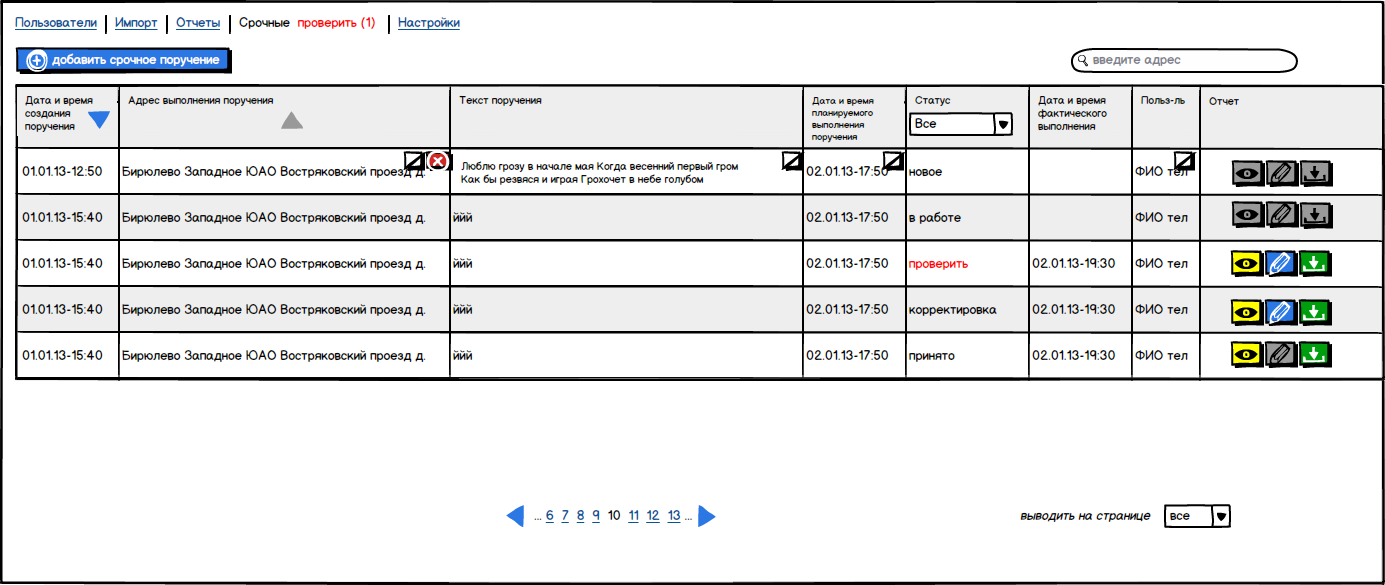The width and height of the screenshot is (1385, 585).
Task: Click the blue paperclip icon in 'корректировка' row
Action: [1281, 310]
